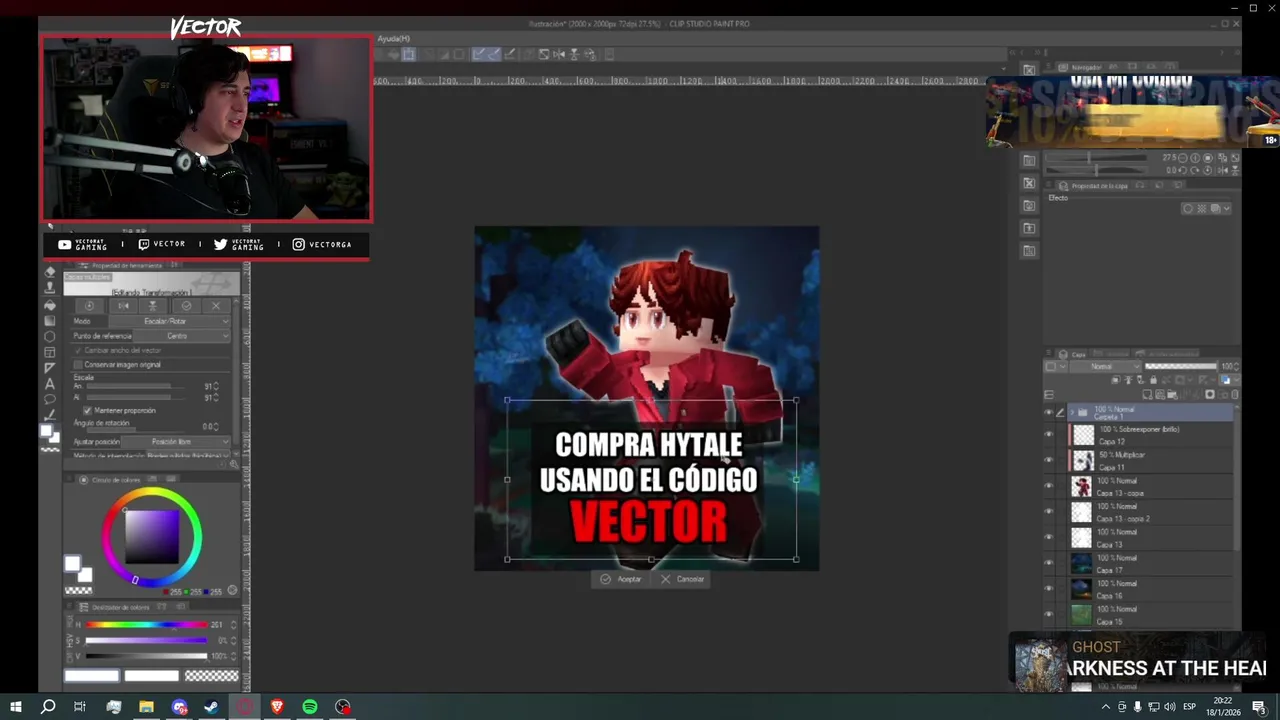Cancel transformation with the X icon
The height and width of the screenshot is (720, 1280).
pos(216,306)
